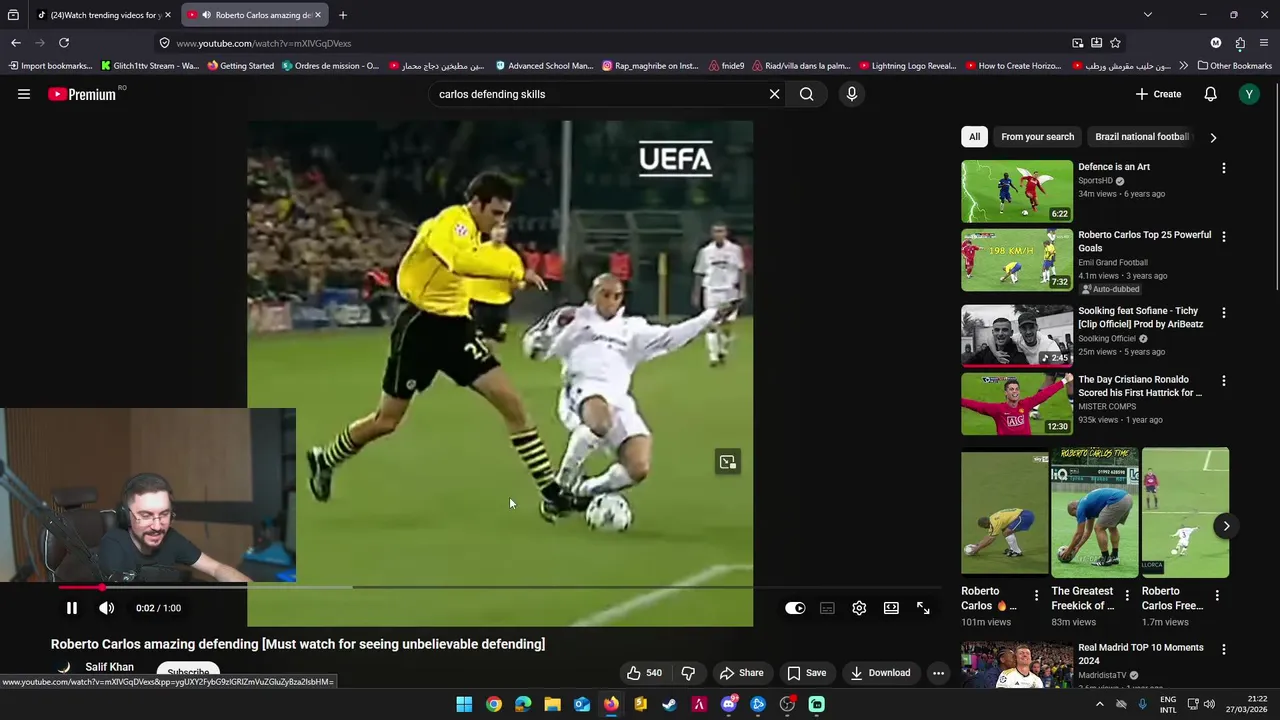Image resolution: width=1280 pixels, height=720 pixels.
Task: Open Salif Khan channel link
Action: [109, 667]
